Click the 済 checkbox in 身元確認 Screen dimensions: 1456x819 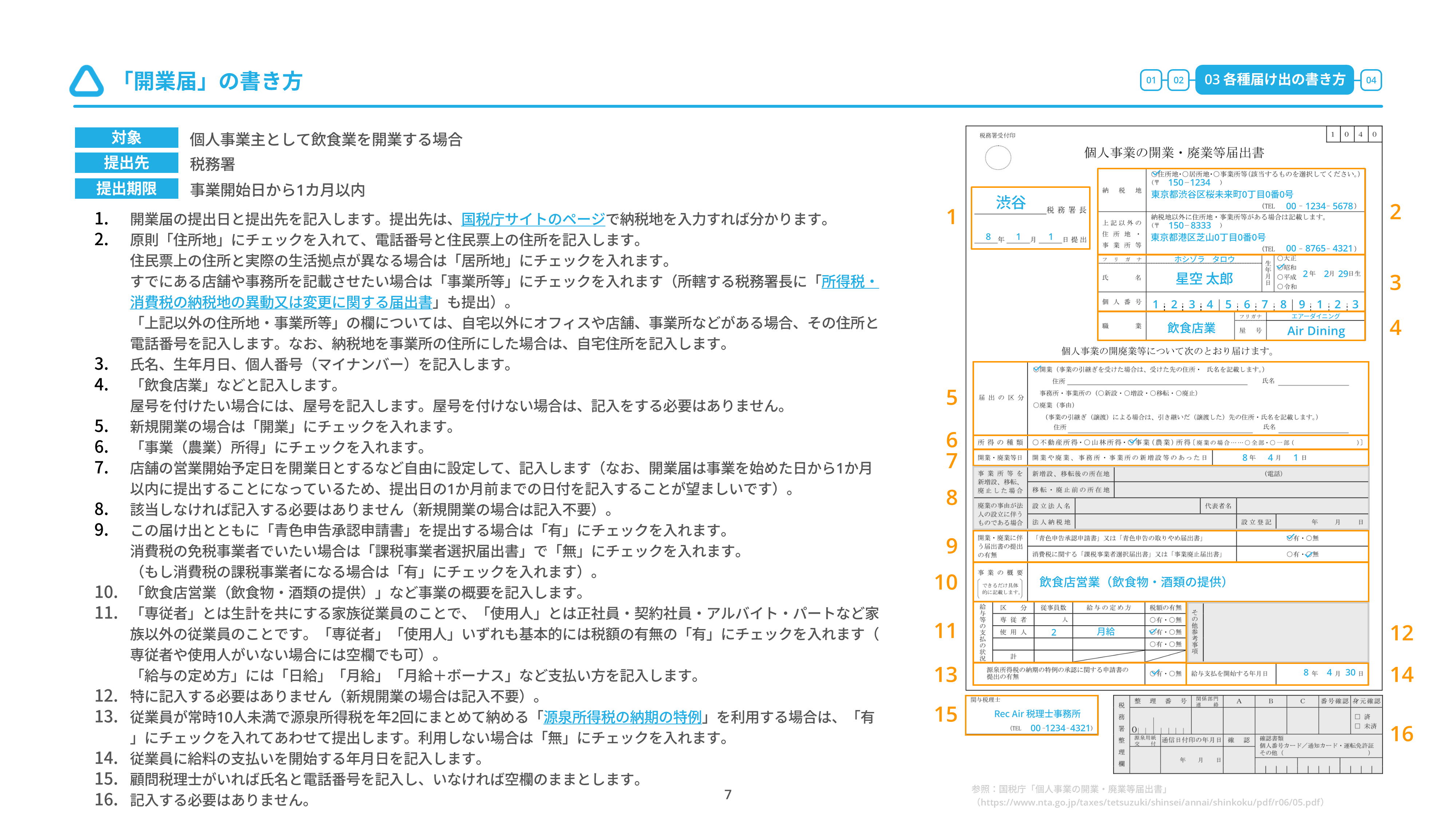coord(1358,716)
